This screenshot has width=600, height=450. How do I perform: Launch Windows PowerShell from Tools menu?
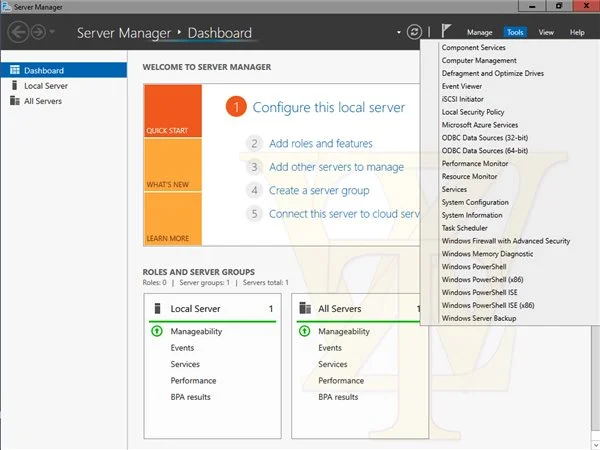point(474,267)
